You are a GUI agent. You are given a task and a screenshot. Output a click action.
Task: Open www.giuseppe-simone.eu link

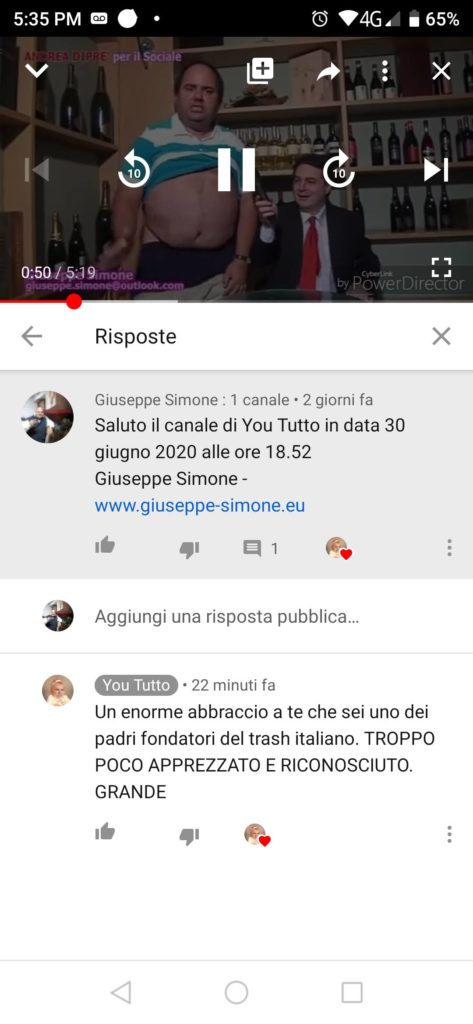click(200, 505)
